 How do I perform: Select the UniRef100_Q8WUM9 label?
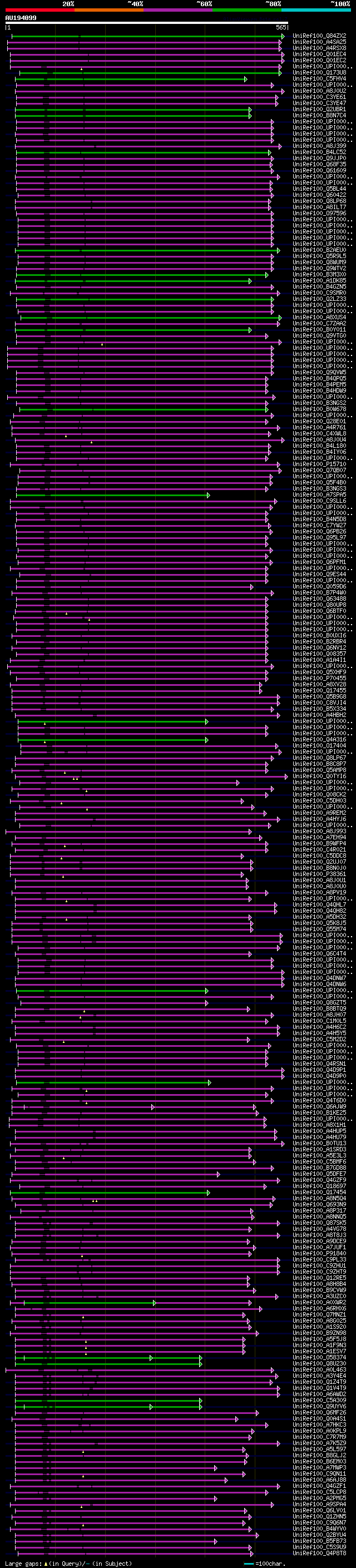[319, 263]
